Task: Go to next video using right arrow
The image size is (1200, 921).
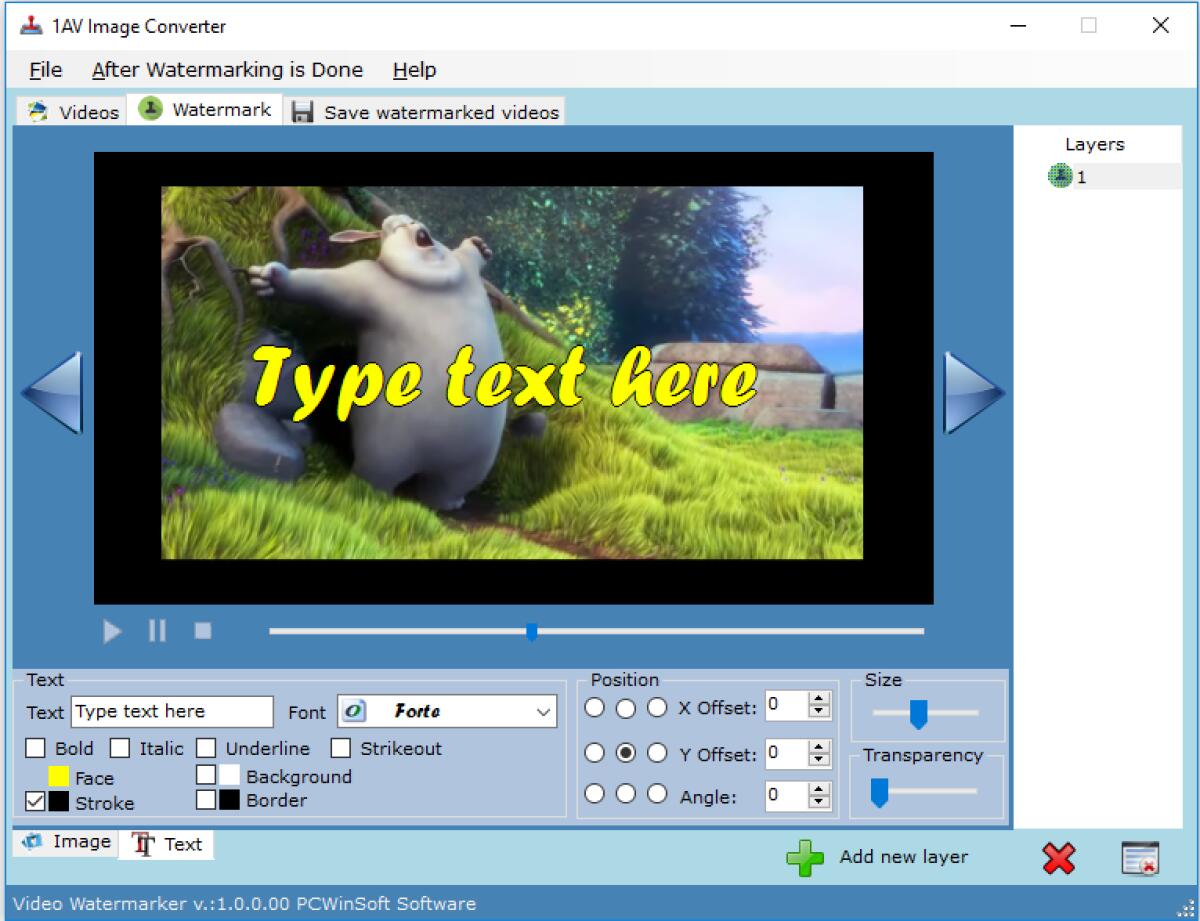Action: 973,392
